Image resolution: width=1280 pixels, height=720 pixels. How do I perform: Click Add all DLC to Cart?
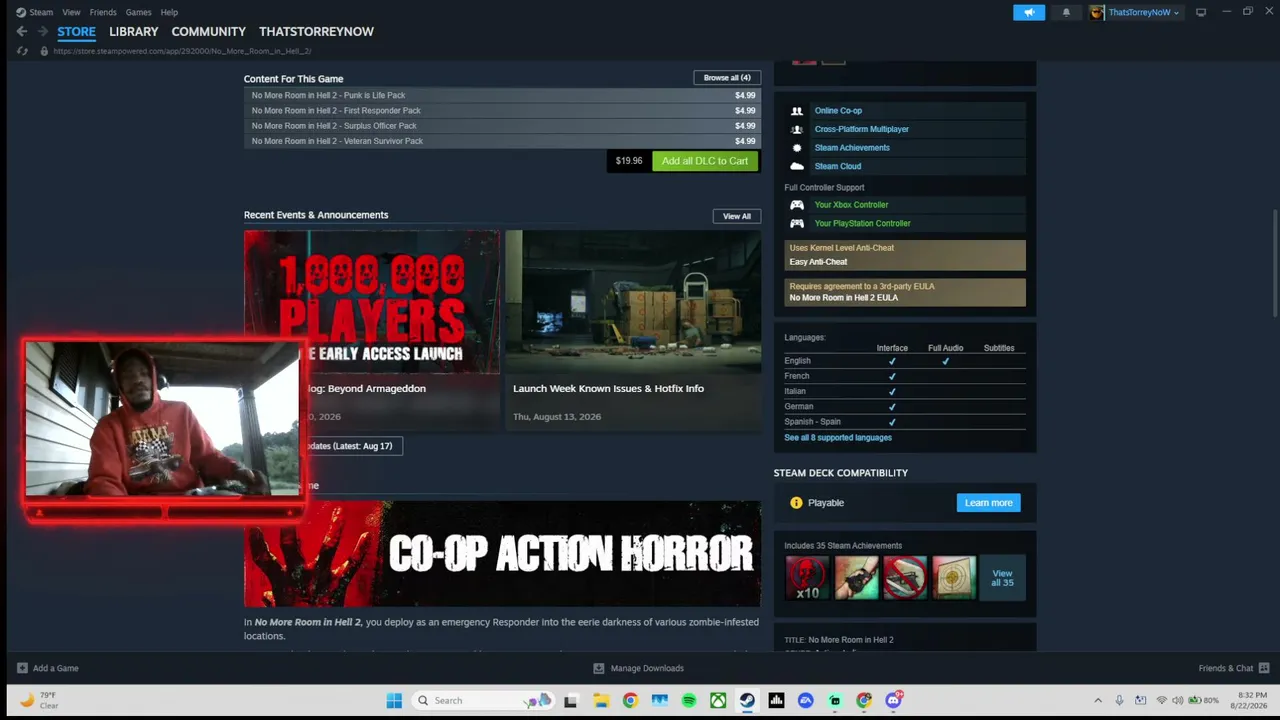[705, 161]
